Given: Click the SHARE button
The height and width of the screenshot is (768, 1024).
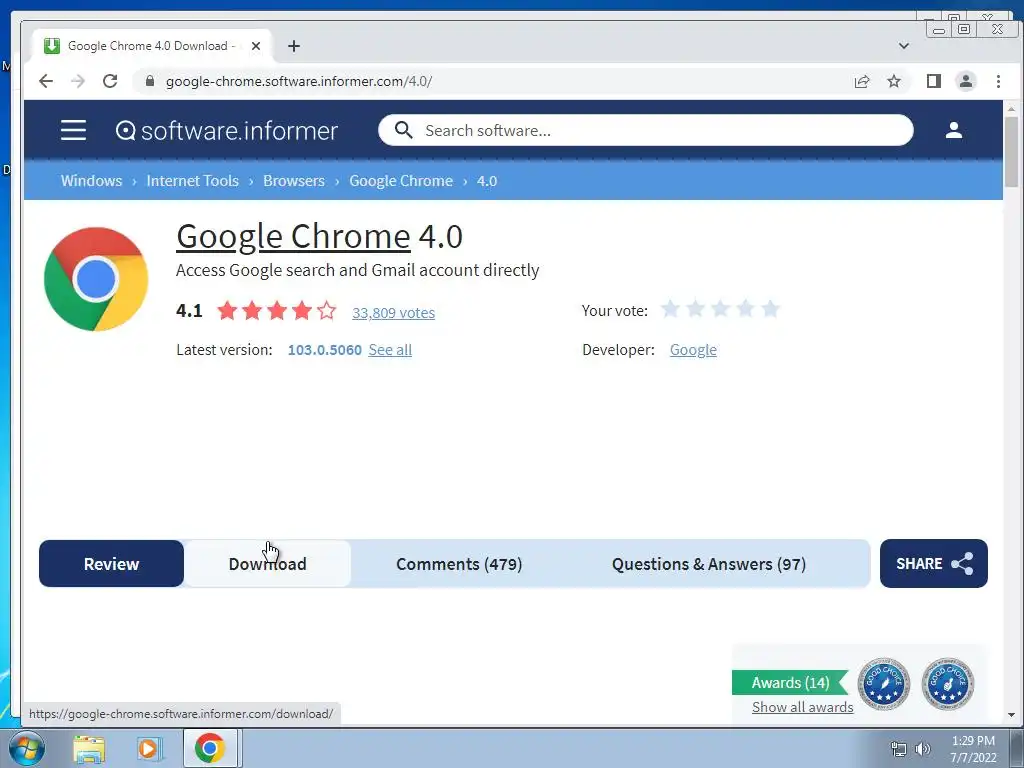Looking at the screenshot, I should click(933, 563).
